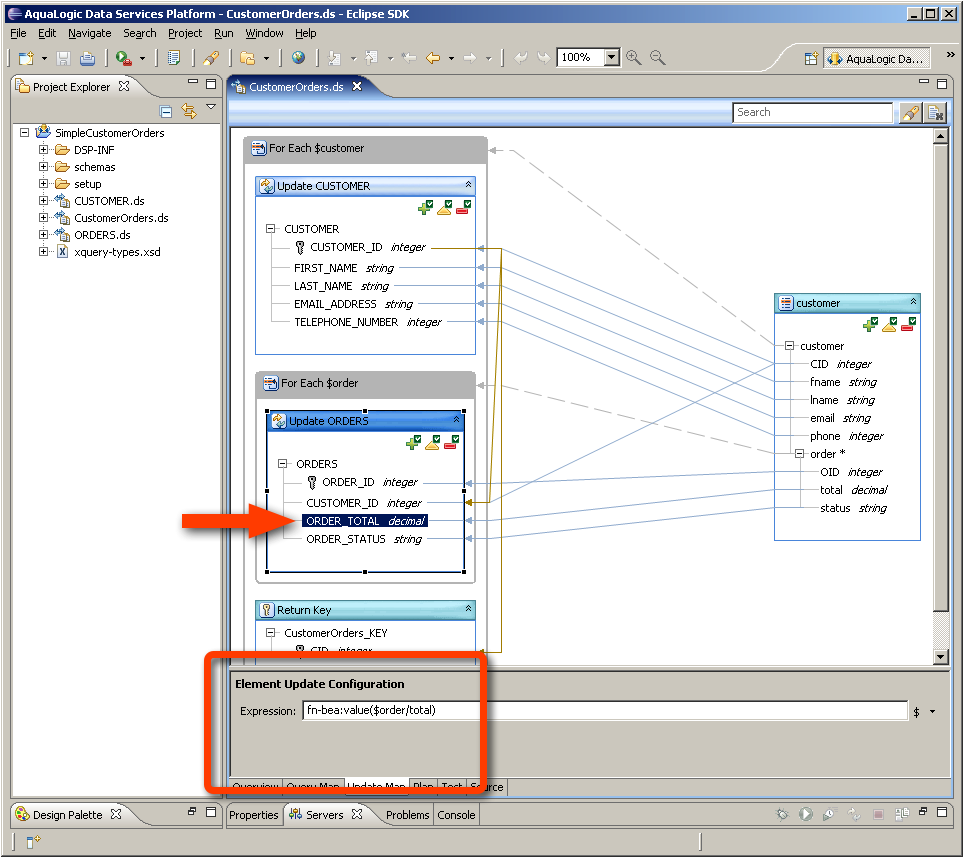Open the Design Palette view tab
This screenshot has width=964, height=858.
pos(68,815)
